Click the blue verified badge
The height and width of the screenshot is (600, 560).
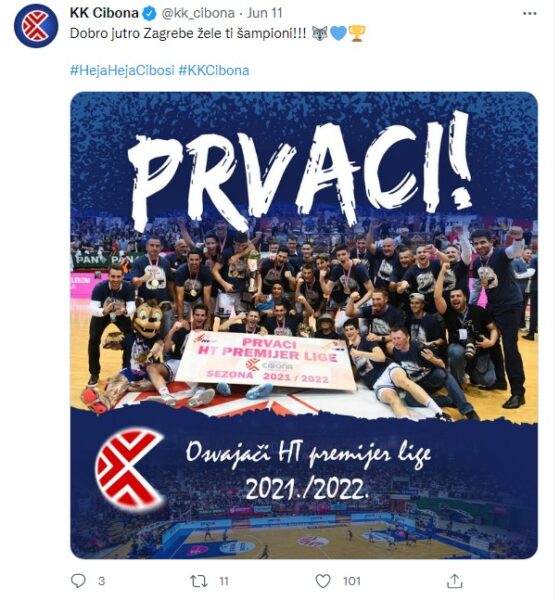(x=150, y=14)
